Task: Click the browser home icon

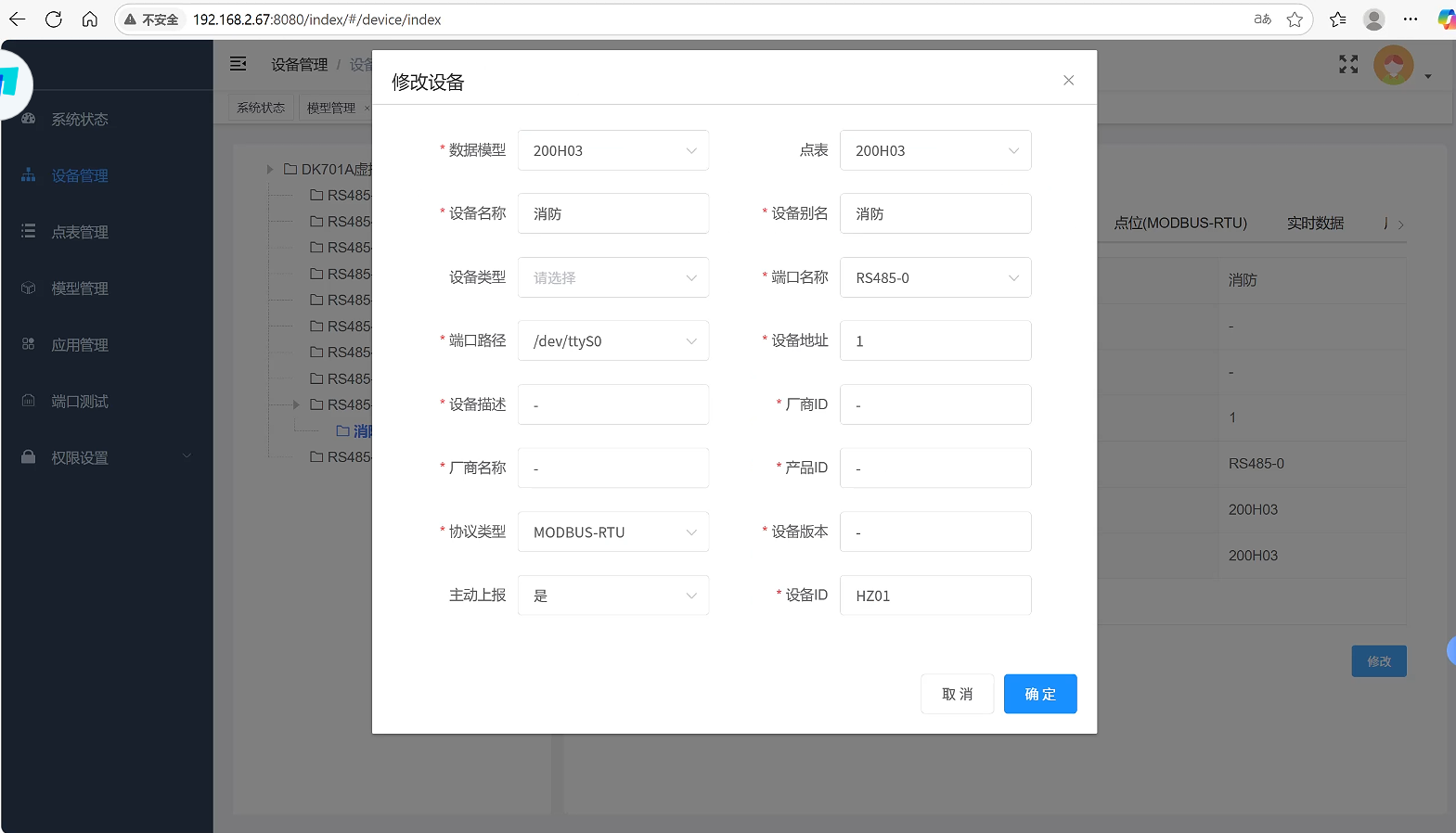Action: (x=90, y=19)
